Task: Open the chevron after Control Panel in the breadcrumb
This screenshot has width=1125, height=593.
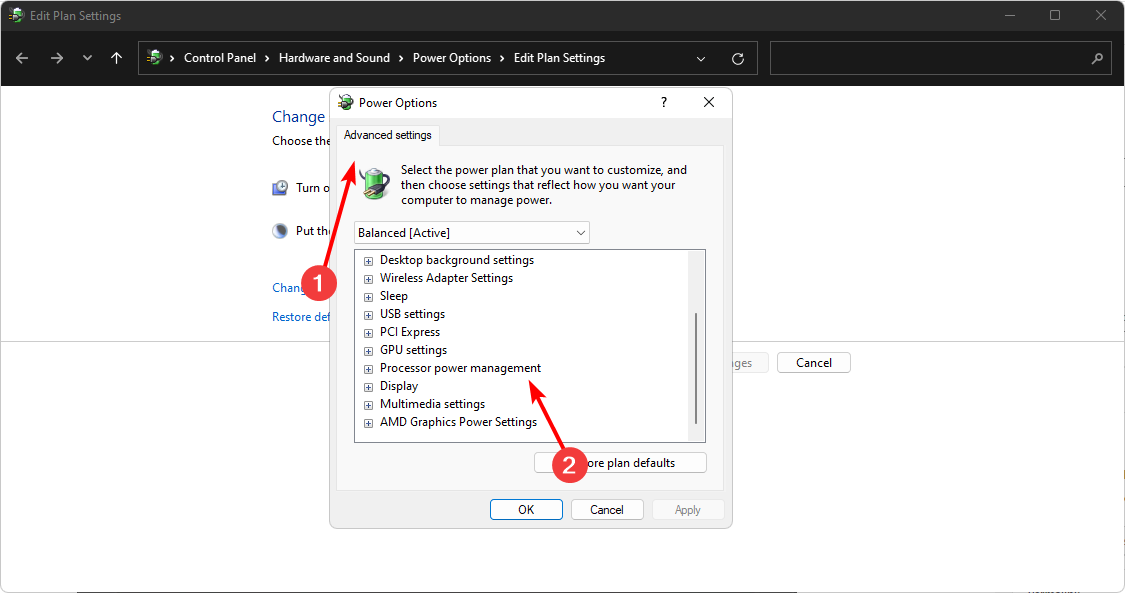Action: [x=267, y=59]
